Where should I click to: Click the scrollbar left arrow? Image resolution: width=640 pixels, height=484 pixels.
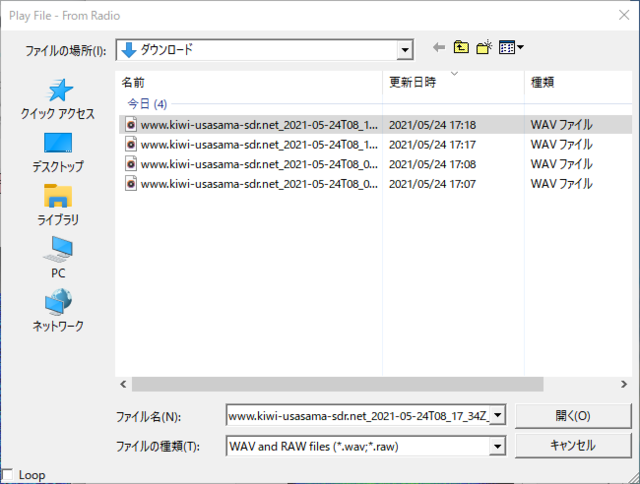[x=123, y=384]
